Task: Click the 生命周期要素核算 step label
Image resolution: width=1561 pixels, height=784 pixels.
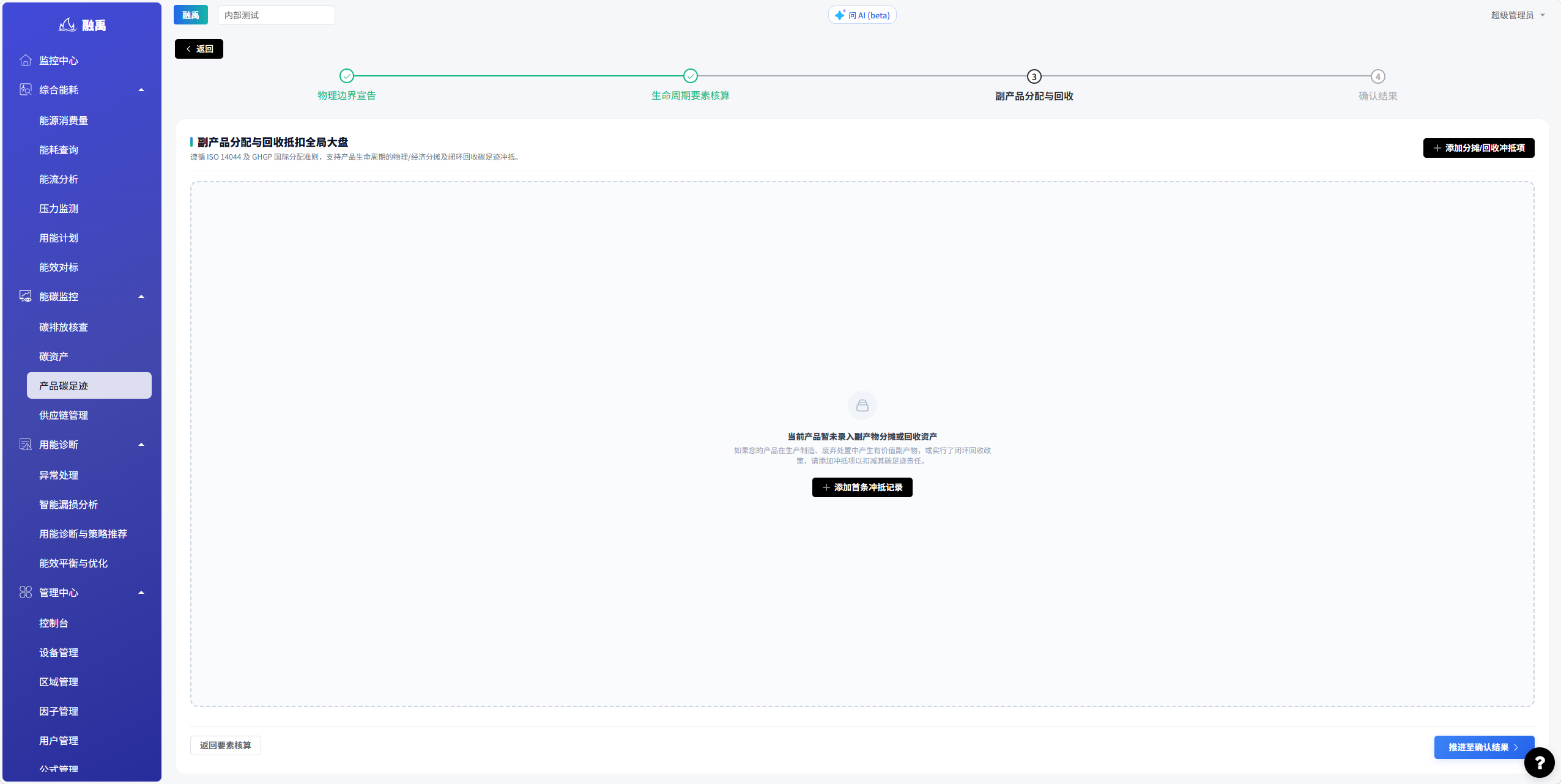Action: [x=691, y=95]
